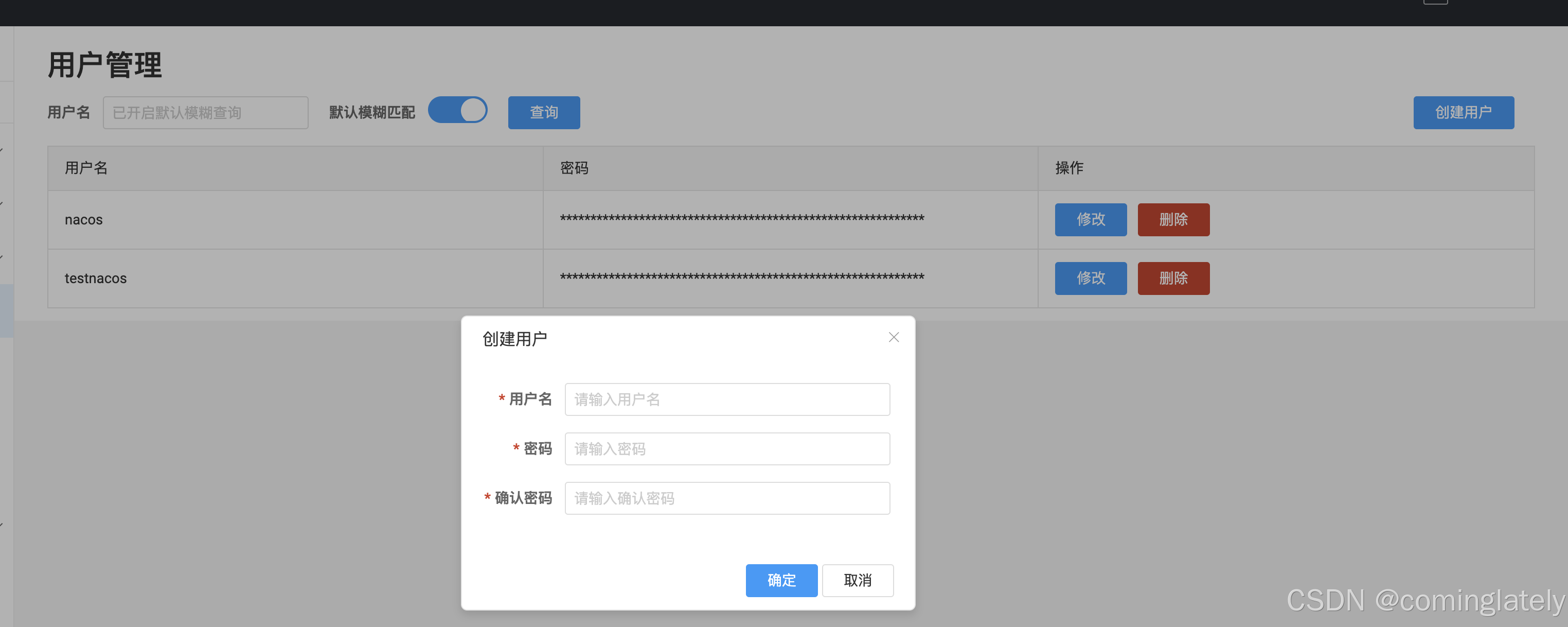Image resolution: width=1568 pixels, height=627 pixels.
Task: Click 修改 for the testnacos user
Action: (x=1090, y=278)
